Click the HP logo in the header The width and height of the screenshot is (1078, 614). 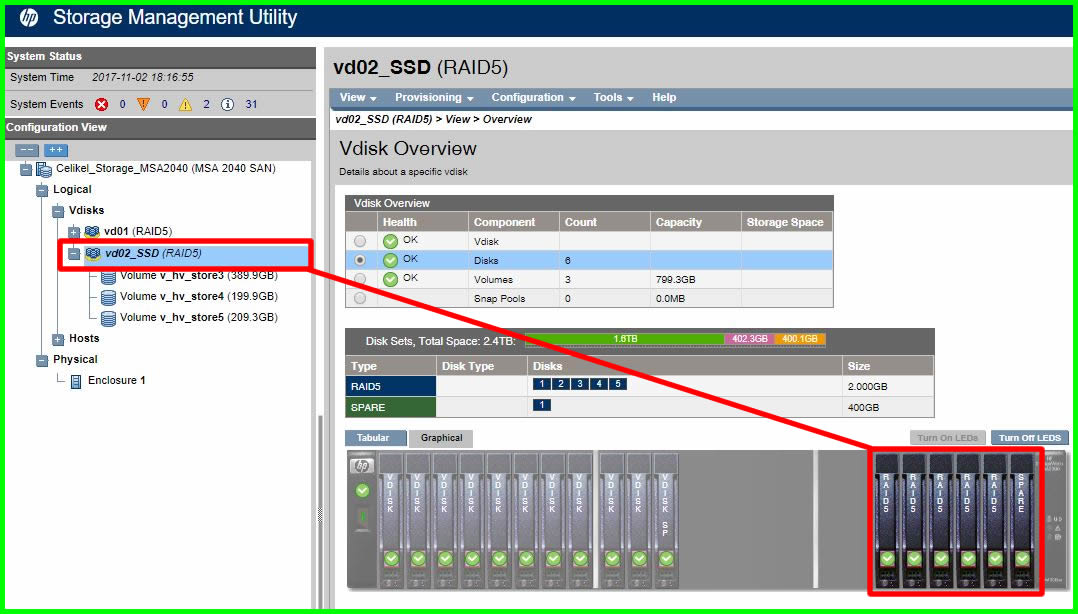(29, 18)
